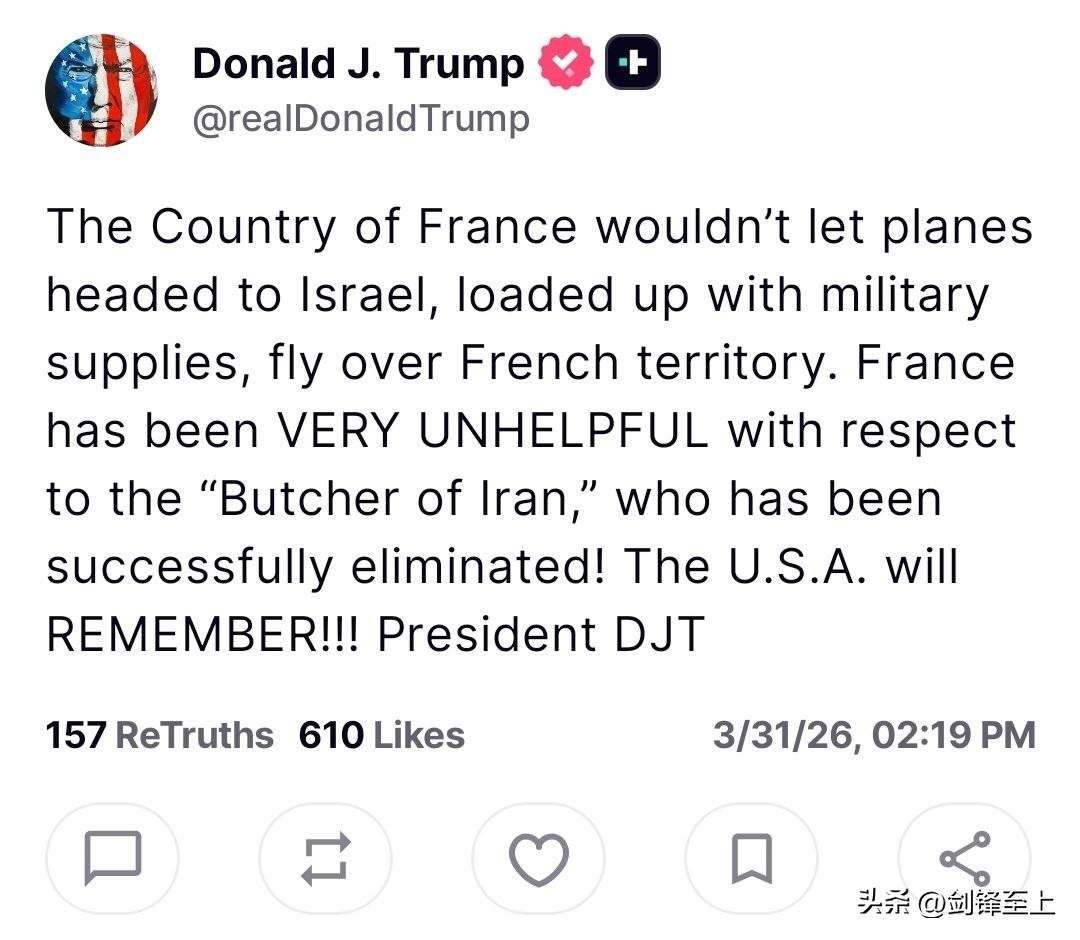The width and height of the screenshot is (1080, 940).
Task: Click the reply speech bubble icon
Action: (113, 858)
